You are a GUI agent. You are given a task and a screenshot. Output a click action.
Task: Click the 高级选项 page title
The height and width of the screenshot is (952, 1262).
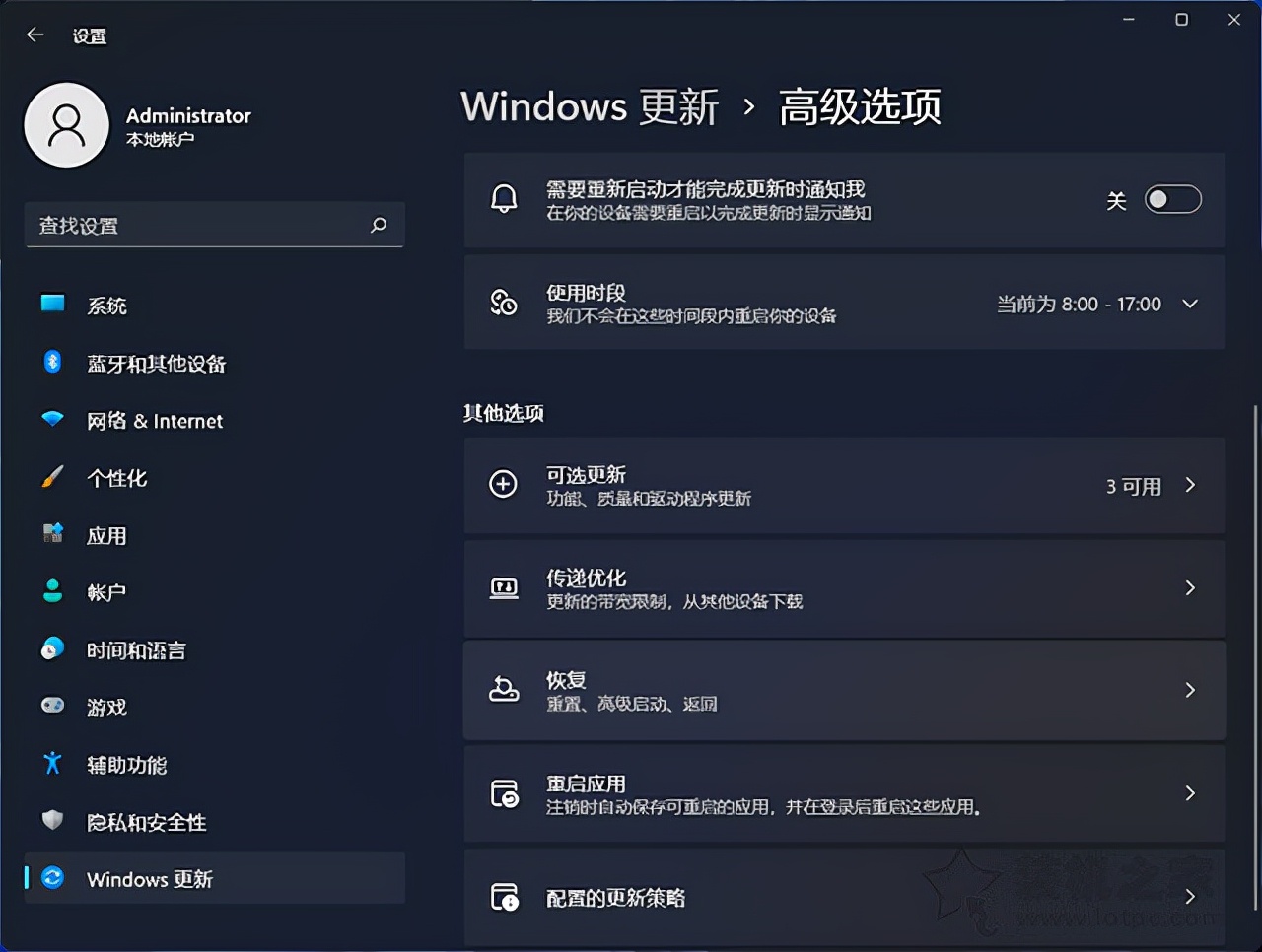pos(860,106)
